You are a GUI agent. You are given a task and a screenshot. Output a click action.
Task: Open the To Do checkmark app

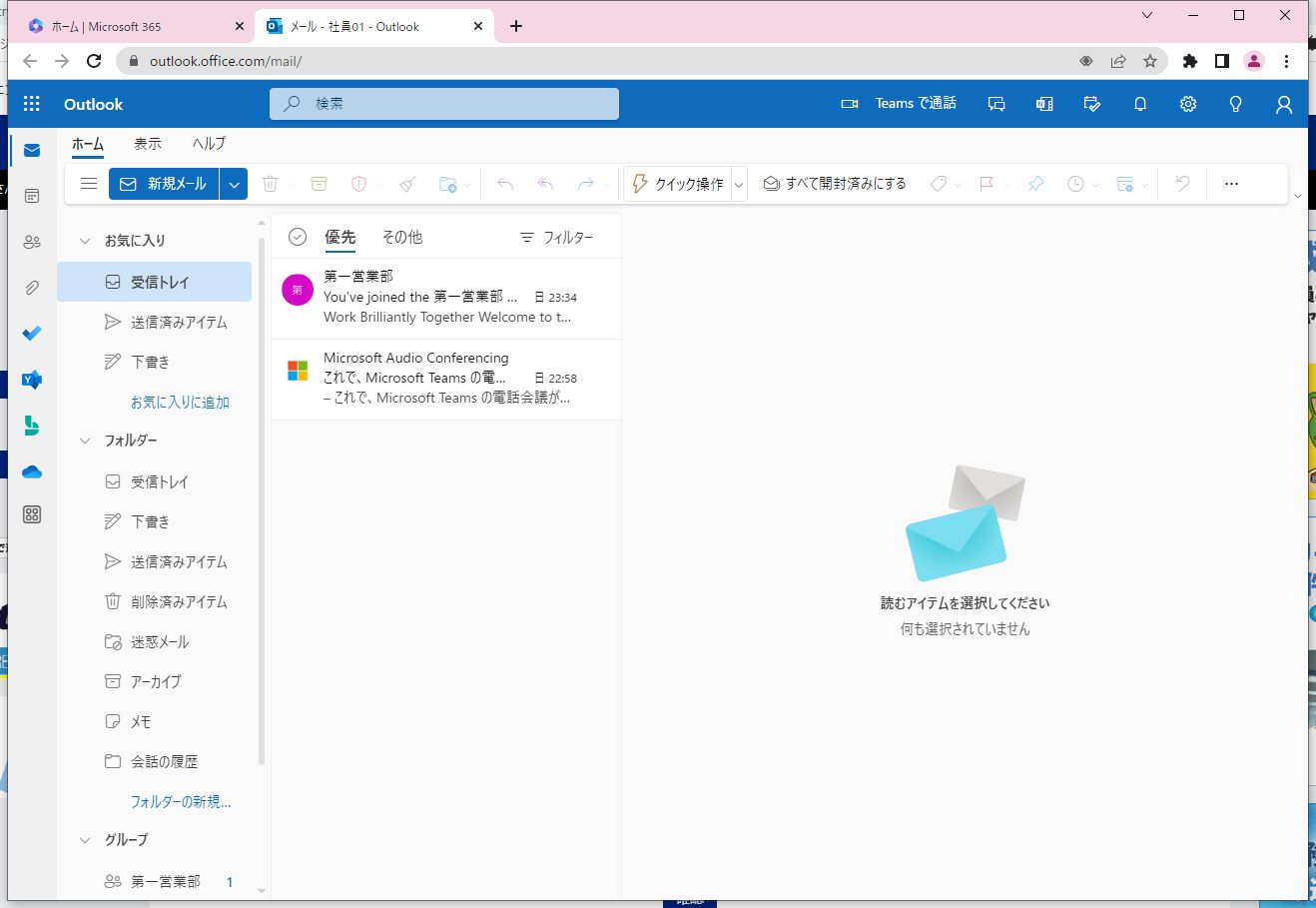coord(32,334)
